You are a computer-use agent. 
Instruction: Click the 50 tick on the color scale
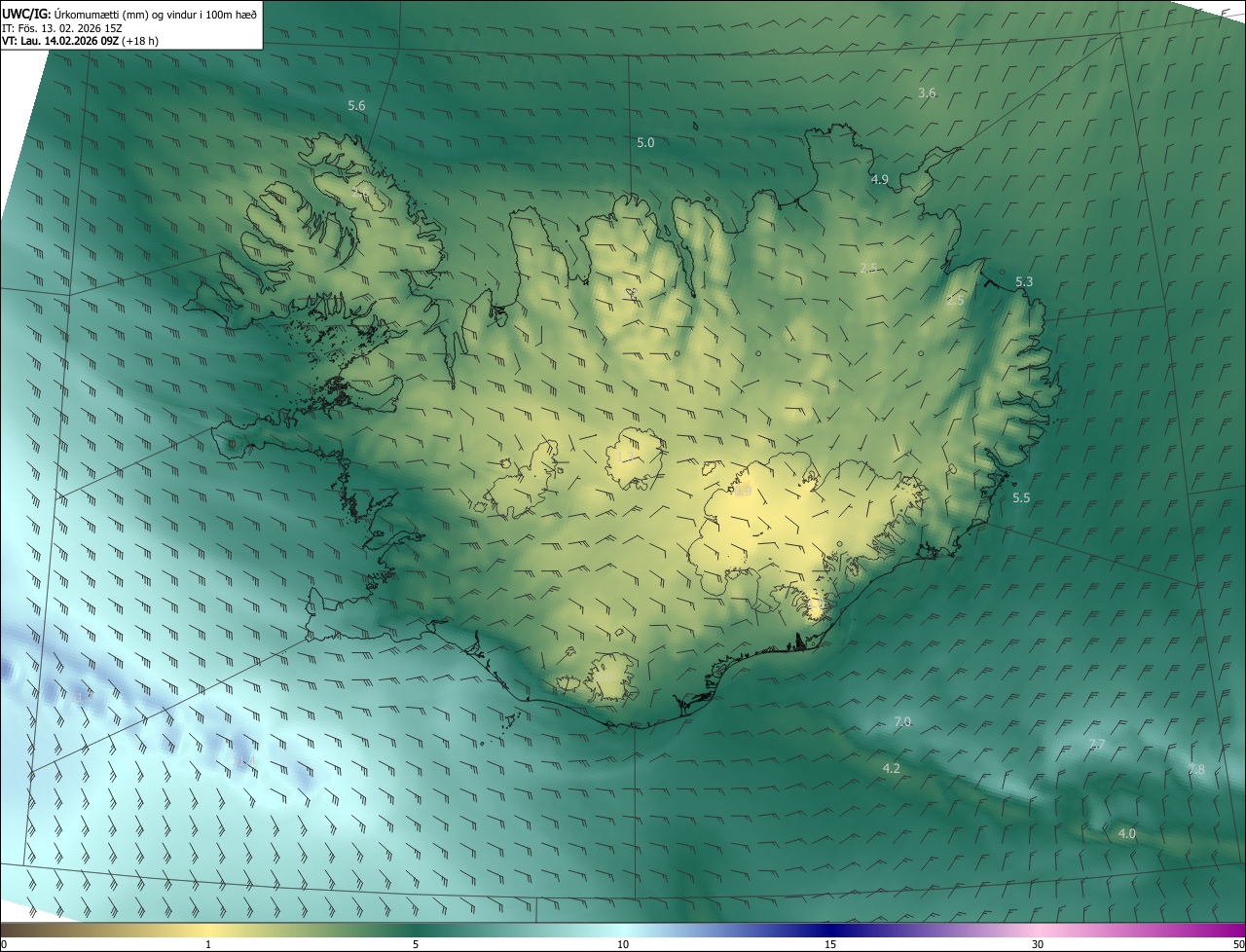1237,944
